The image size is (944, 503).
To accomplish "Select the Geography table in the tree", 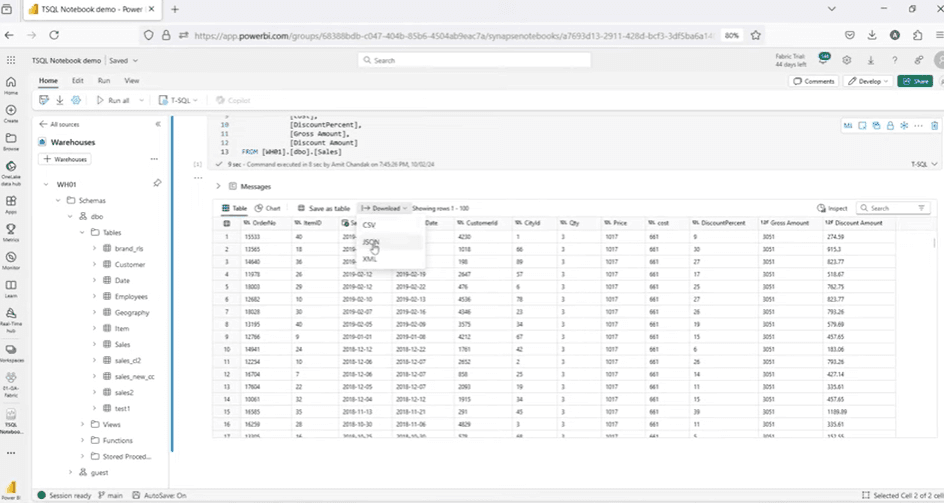I will click(132, 313).
